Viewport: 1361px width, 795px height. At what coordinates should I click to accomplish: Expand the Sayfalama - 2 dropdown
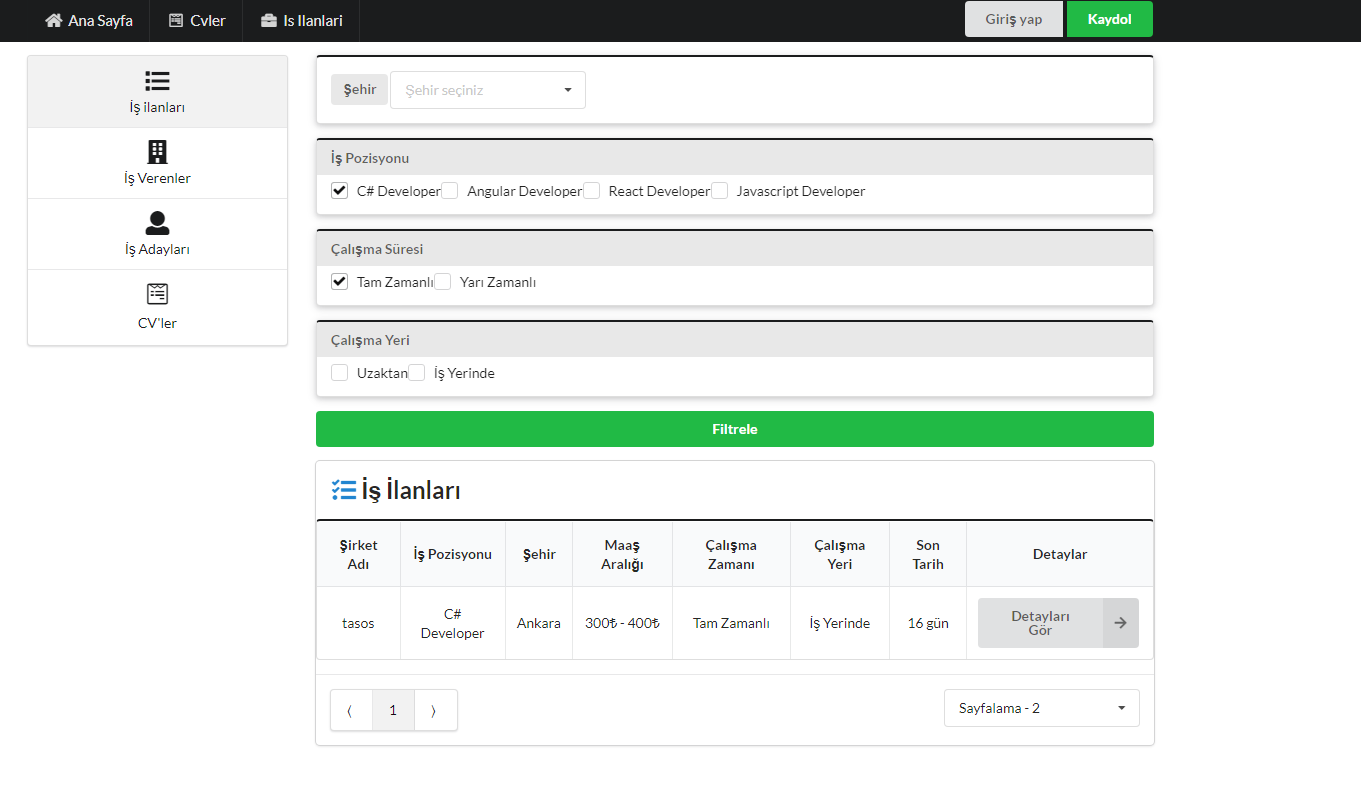1041,707
